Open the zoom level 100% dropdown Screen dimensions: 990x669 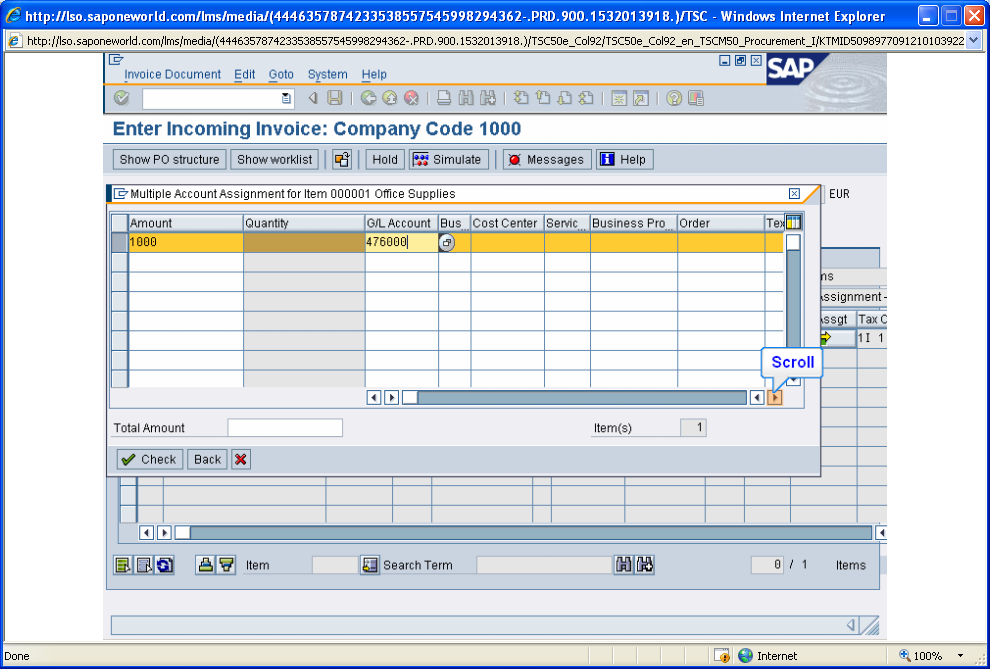click(960, 656)
